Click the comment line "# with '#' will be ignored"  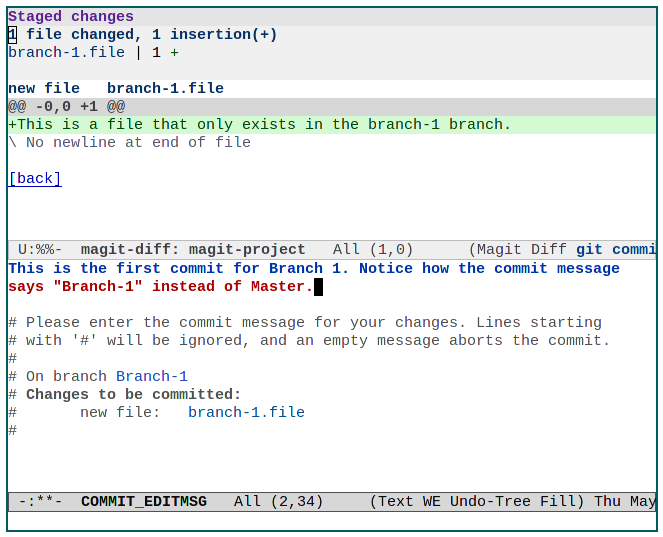tap(309, 340)
